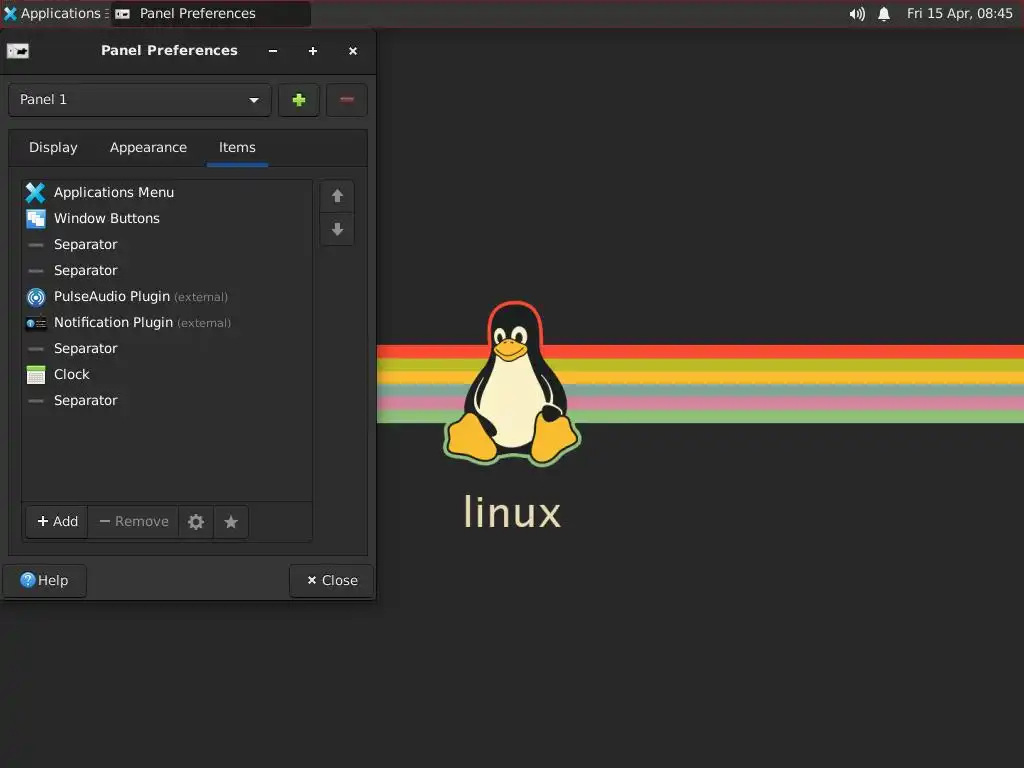Screen dimensions: 1024x768
Task: Open the volume control tray icon
Action: [x=857, y=14]
